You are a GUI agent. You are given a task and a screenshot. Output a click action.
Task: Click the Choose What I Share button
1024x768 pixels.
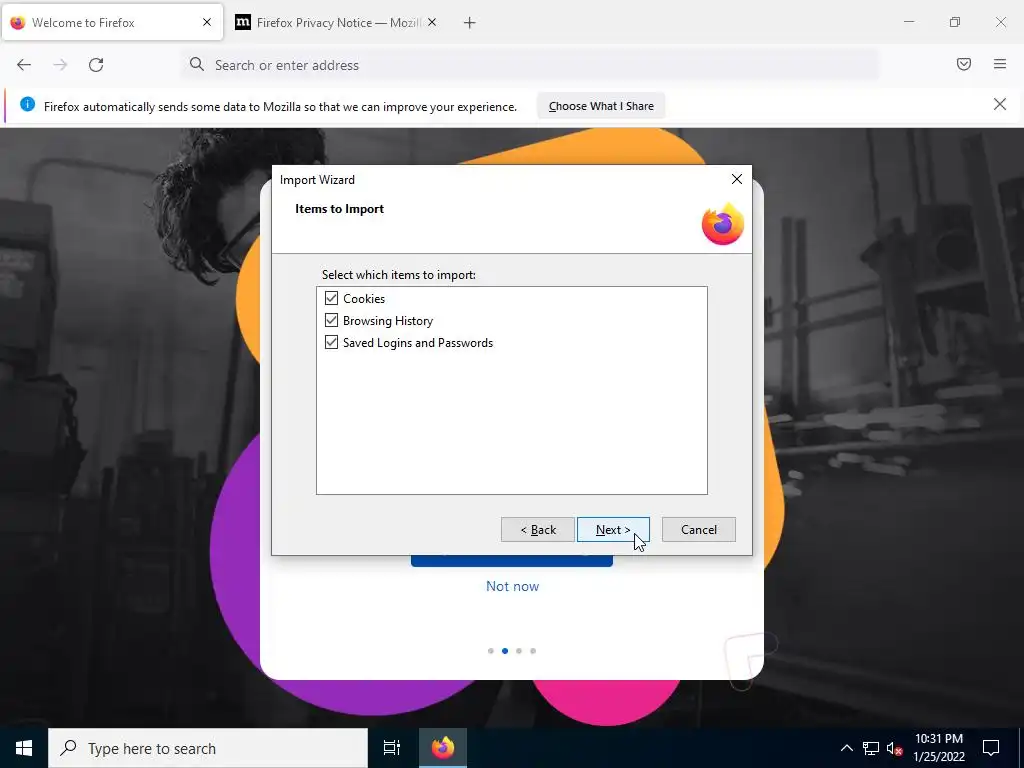click(601, 106)
